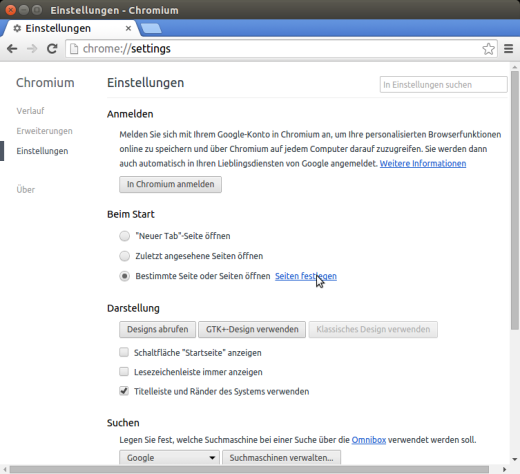Click the scroll down arrow
Screen dimensions: 520x474
515,459
